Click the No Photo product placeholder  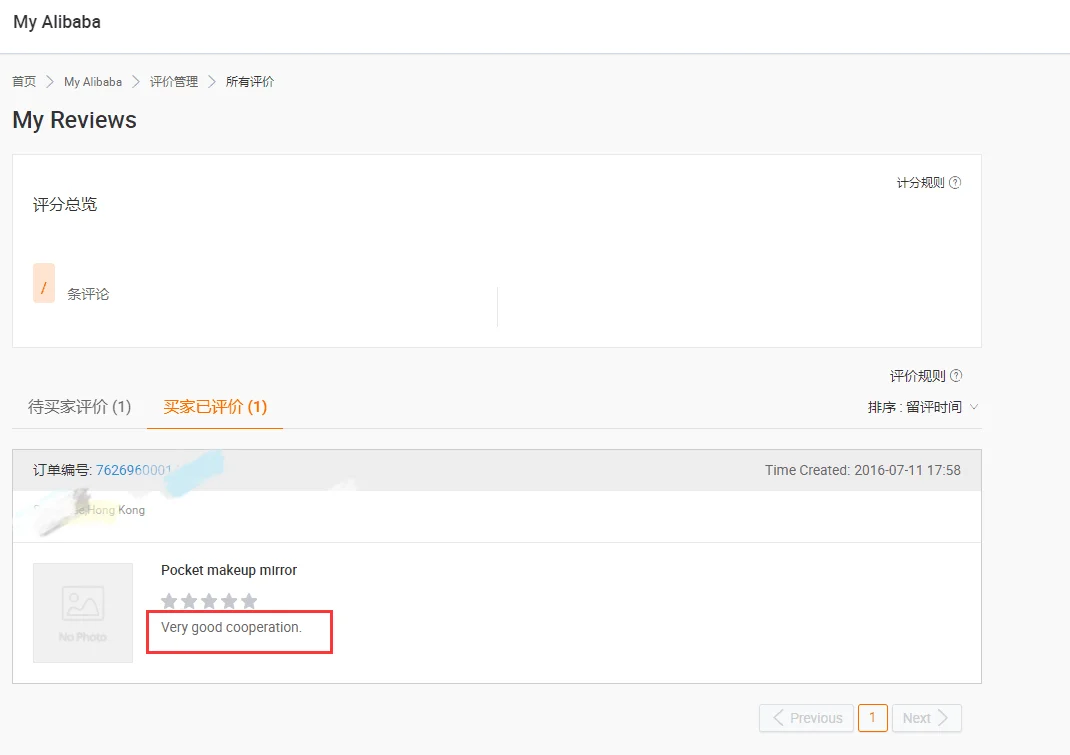83,612
